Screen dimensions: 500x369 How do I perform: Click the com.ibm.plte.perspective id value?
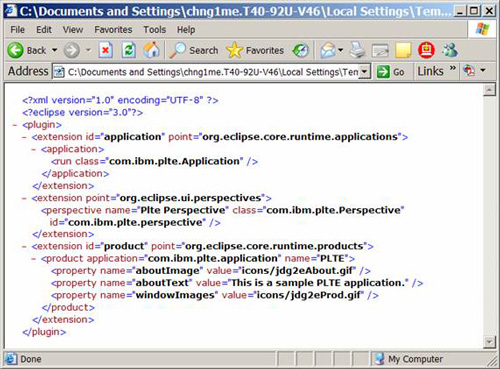[135, 222]
